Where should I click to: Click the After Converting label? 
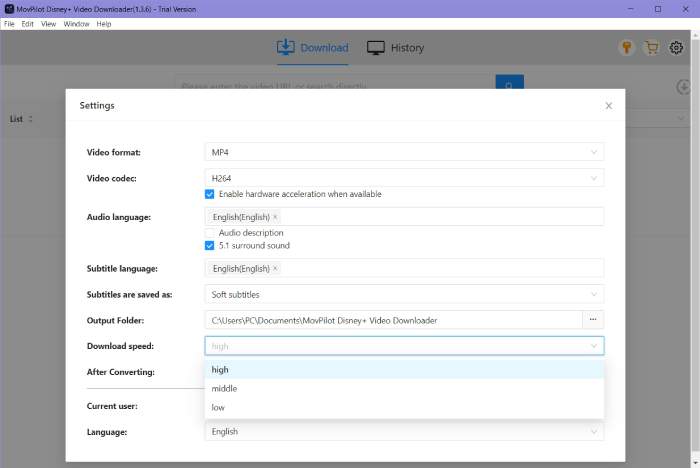(121, 372)
